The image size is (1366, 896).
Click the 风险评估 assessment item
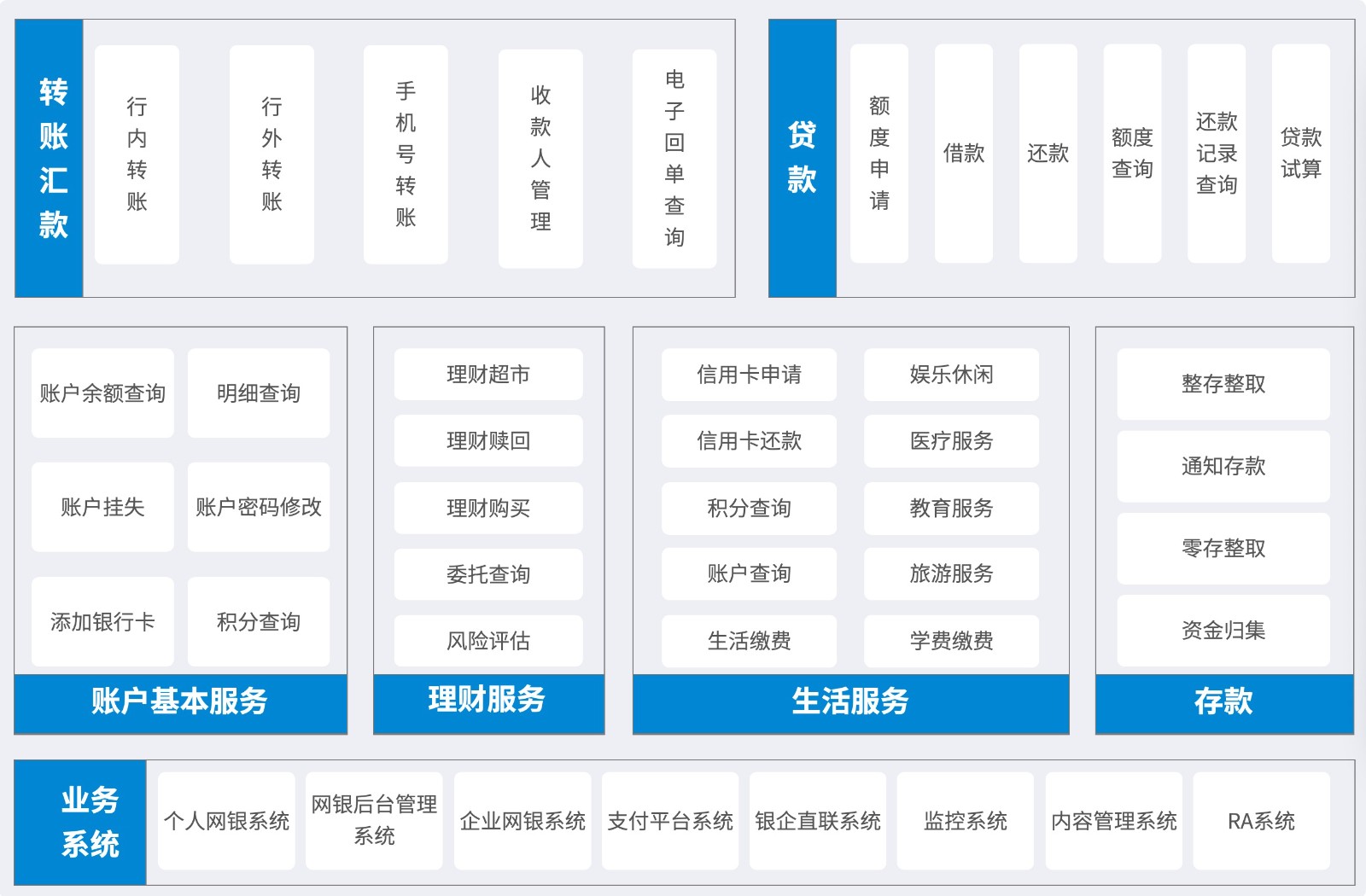pyautogui.click(x=487, y=640)
